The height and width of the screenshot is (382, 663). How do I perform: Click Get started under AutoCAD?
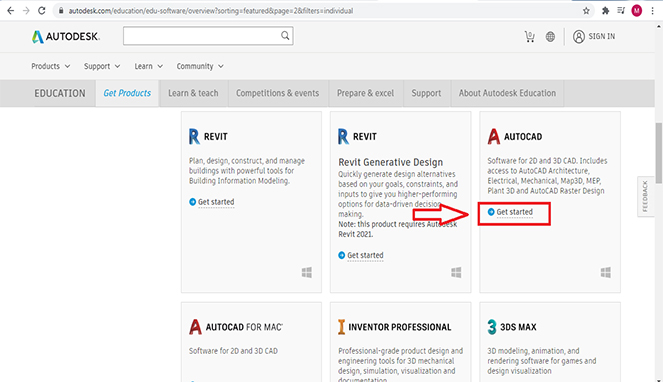pos(515,212)
